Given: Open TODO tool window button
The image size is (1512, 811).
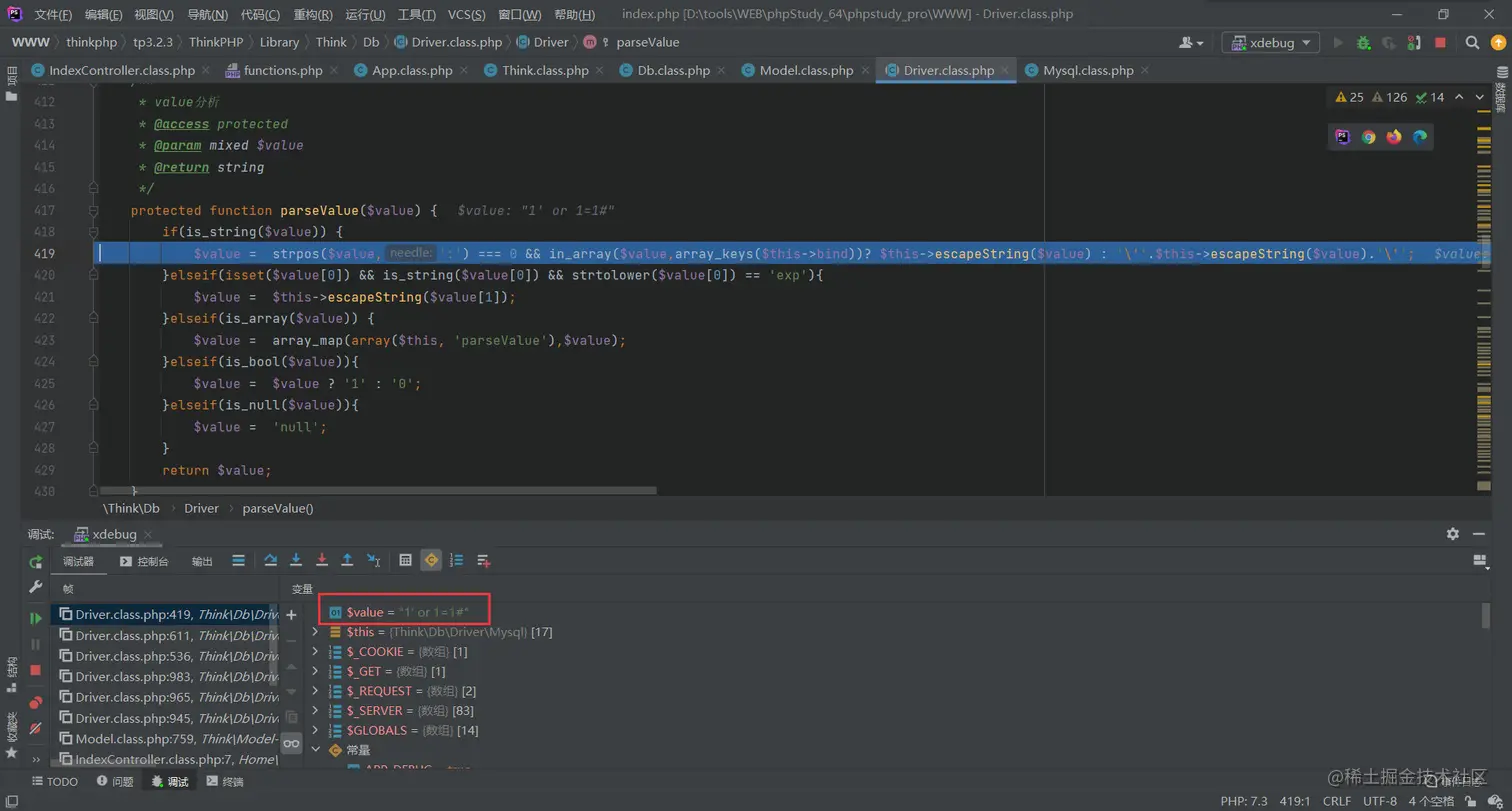Looking at the screenshot, I should click(55, 782).
